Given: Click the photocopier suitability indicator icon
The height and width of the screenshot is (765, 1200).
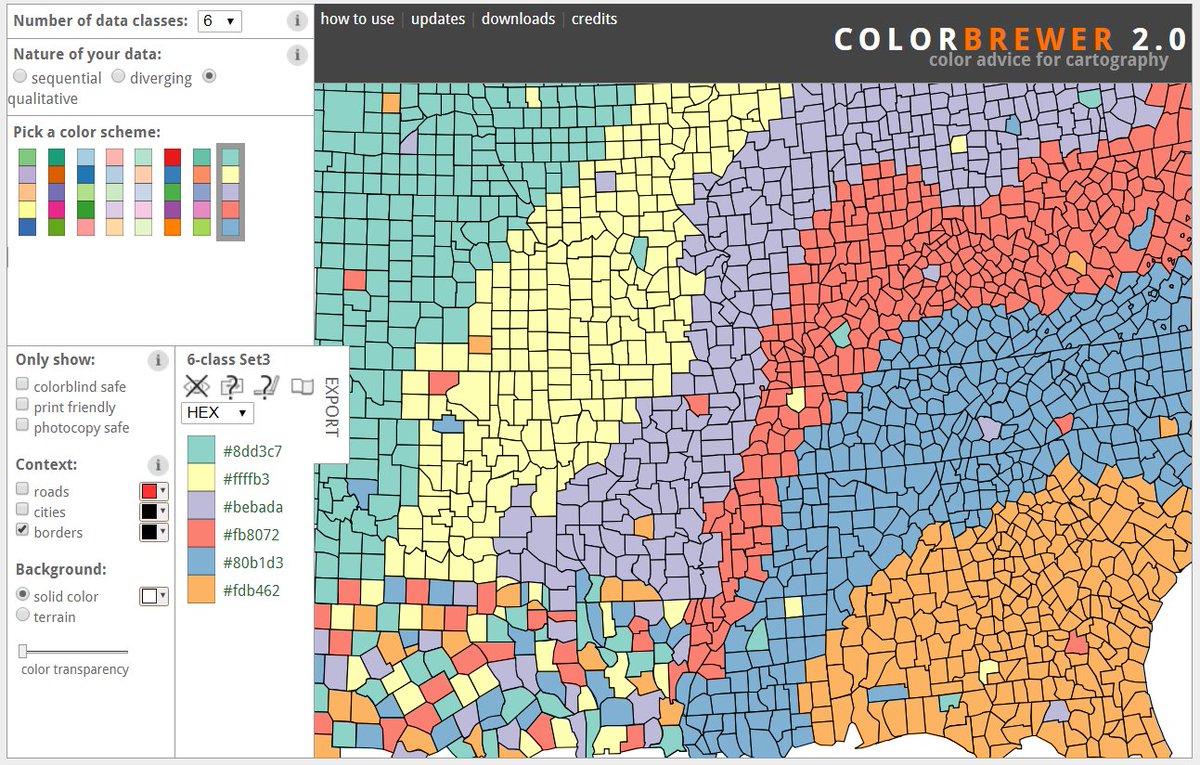Looking at the screenshot, I should (x=232, y=386).
